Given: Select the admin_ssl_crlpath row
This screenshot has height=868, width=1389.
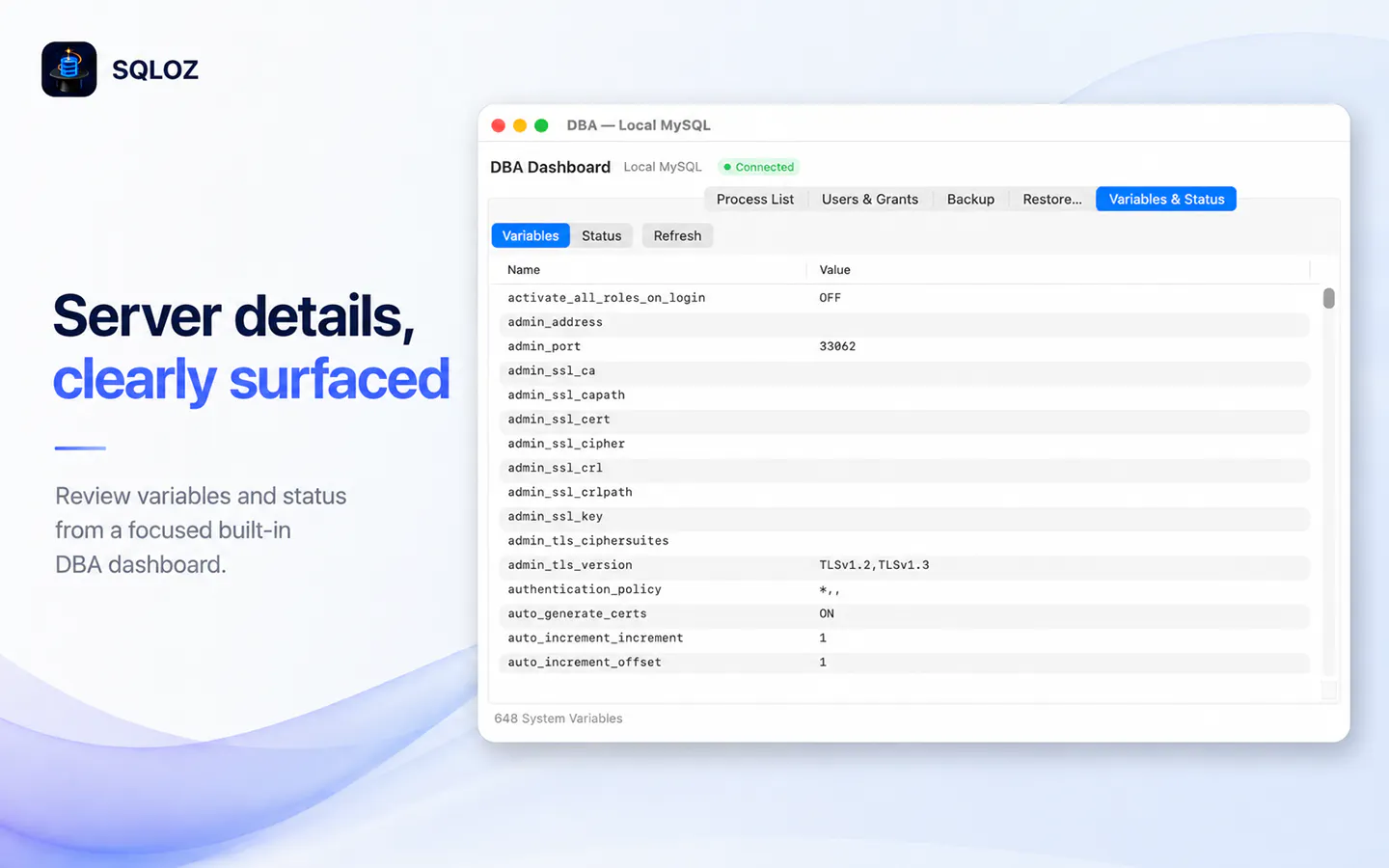Looking at the screenshot, I should tap(905, 492).
